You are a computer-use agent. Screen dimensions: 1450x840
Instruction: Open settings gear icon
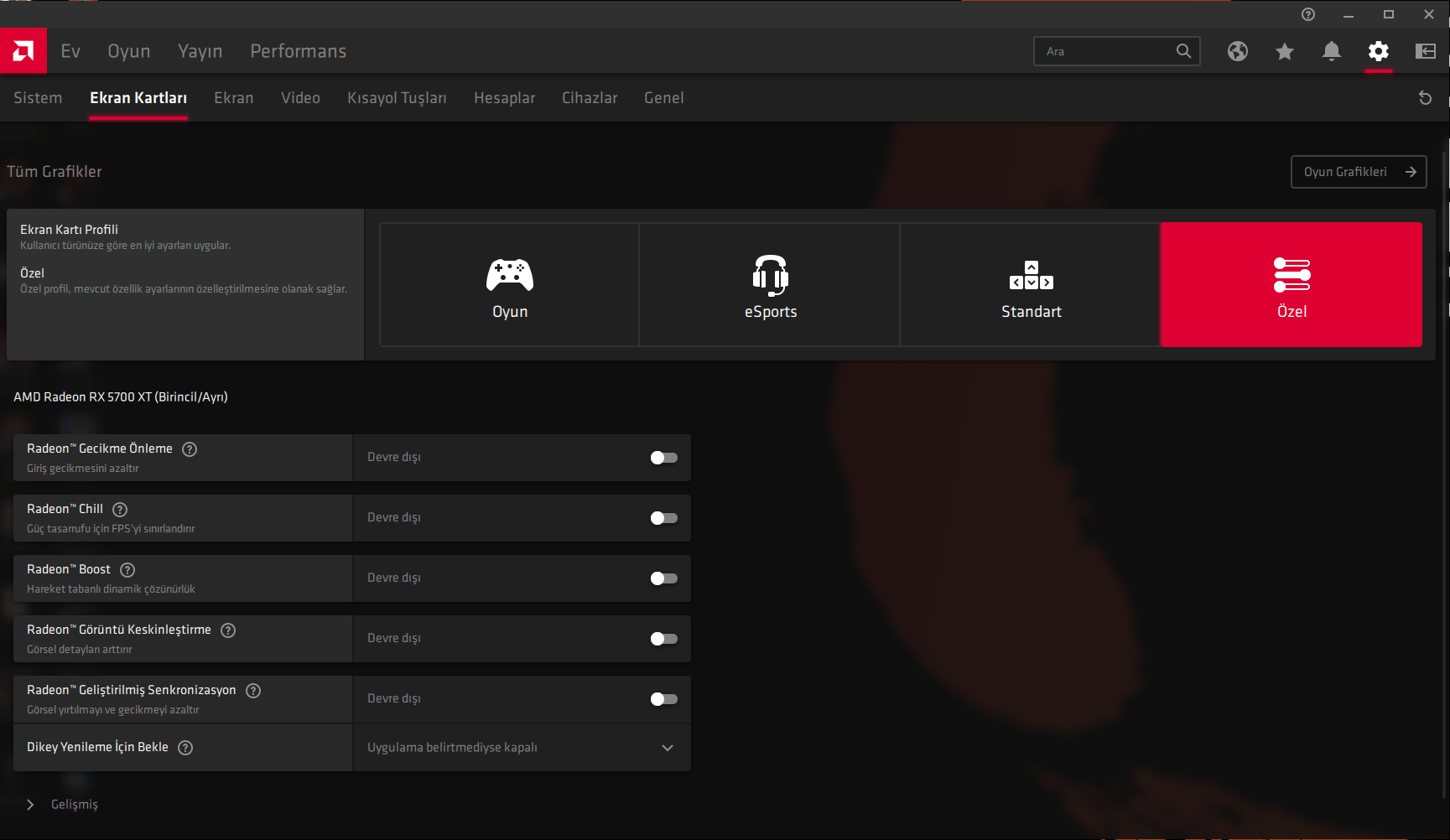[x=1379, y=51]
